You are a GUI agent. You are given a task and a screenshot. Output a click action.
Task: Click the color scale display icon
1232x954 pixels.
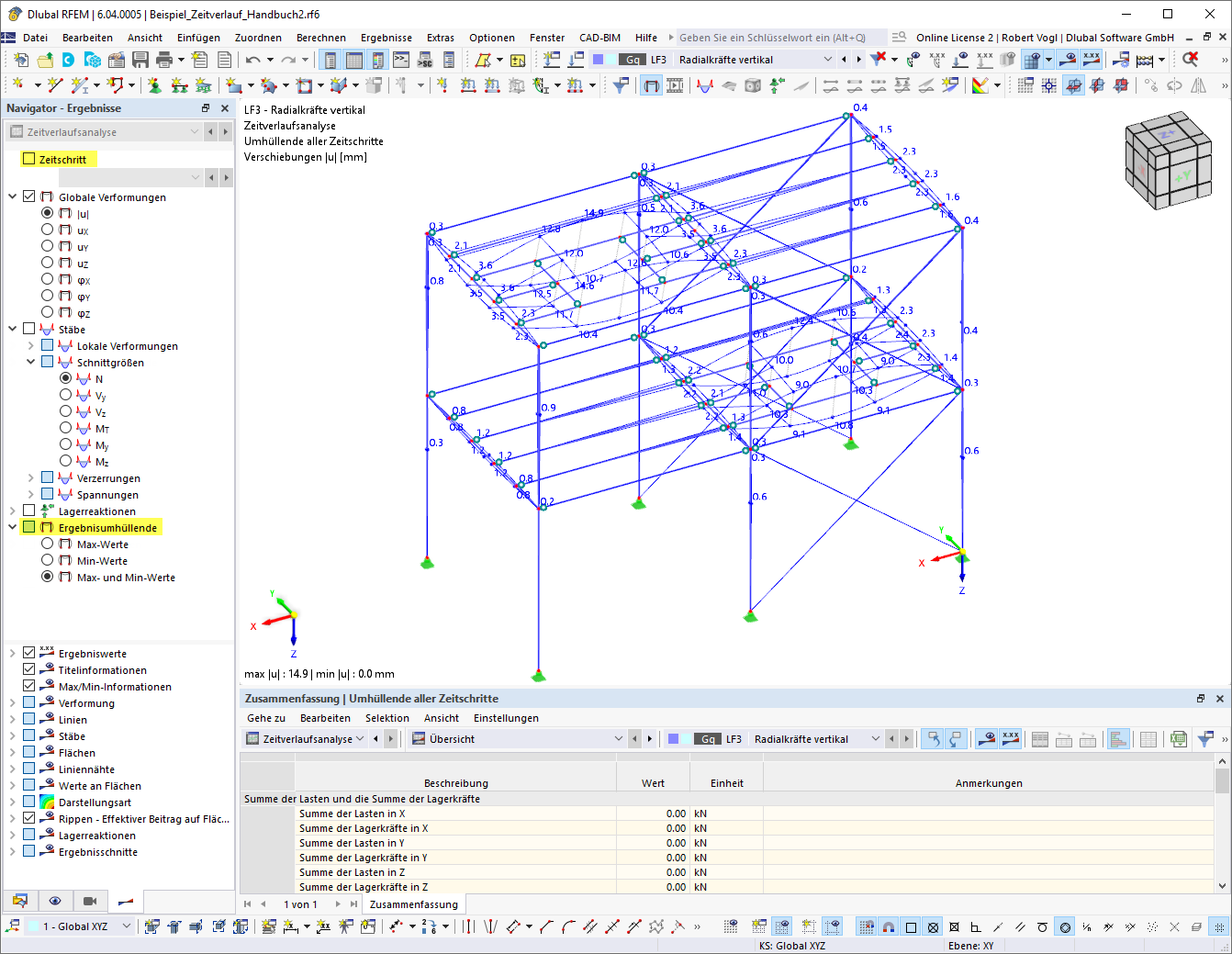pyautogui.click(x=980, y=85)
